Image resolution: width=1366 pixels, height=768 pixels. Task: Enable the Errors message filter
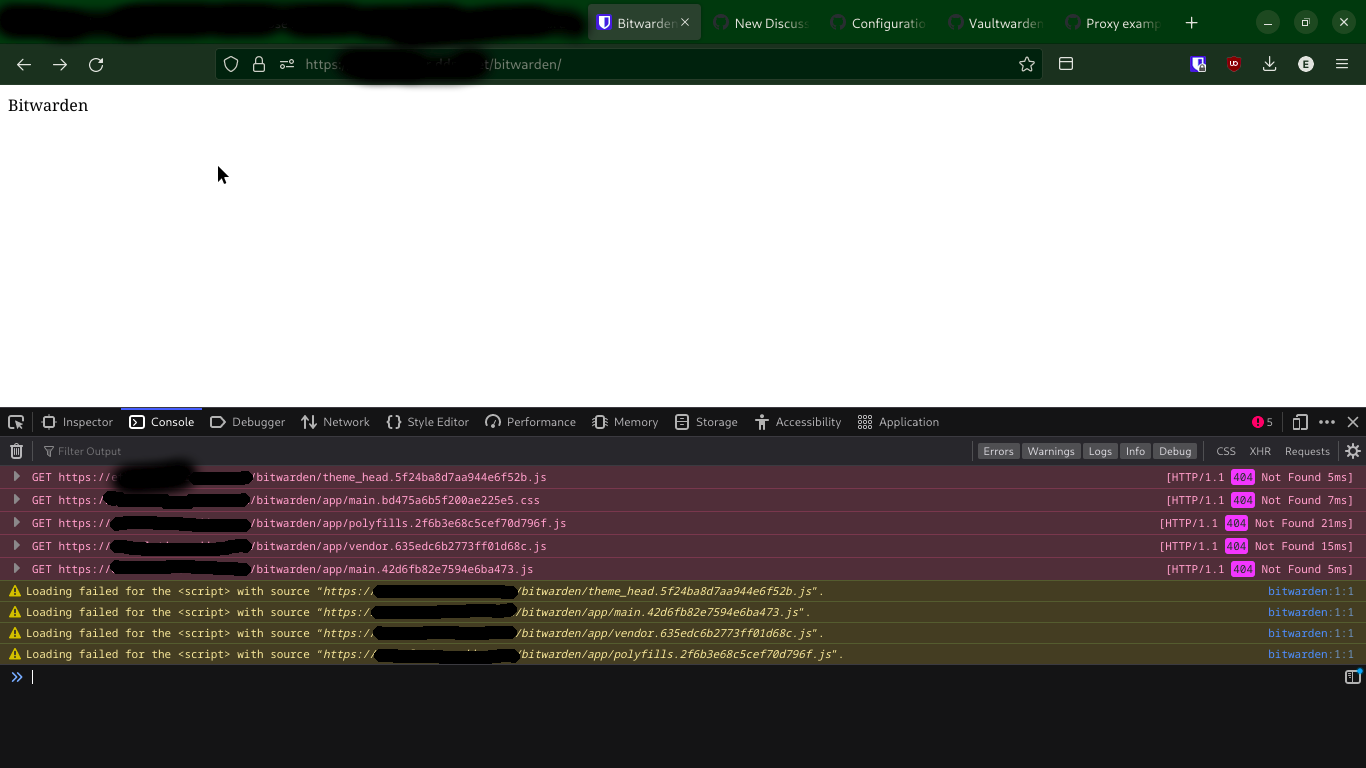tap(998, 451)
